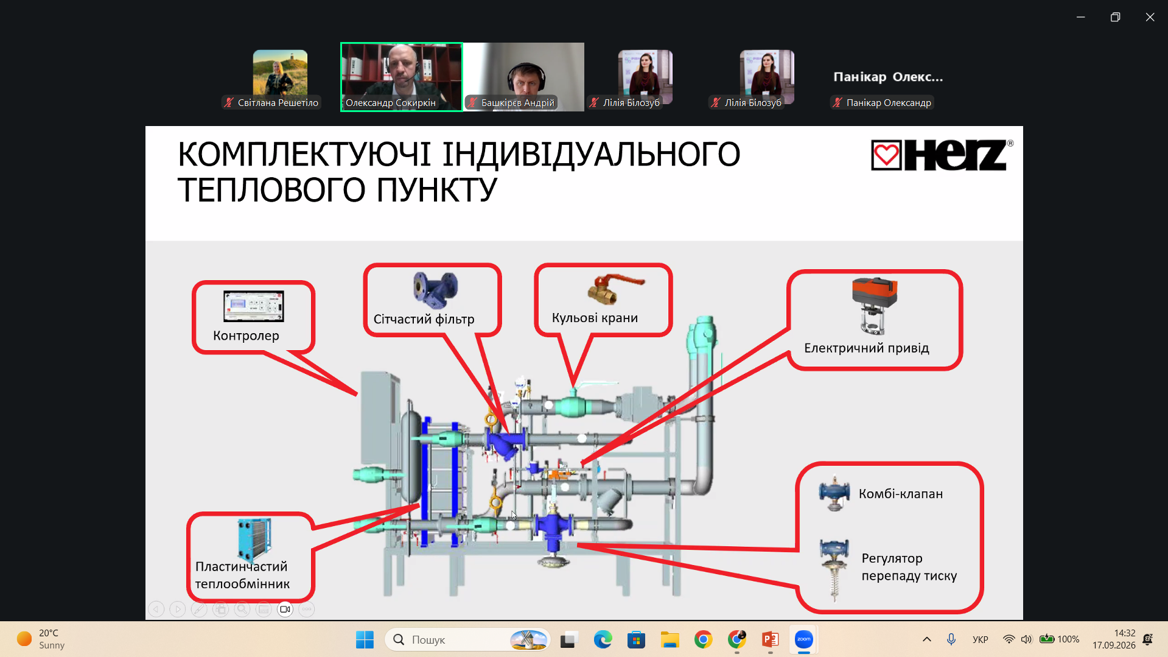1168x657 pixels.
Task: Toggle subtitles icon in slideshow toolbar
Action: (x=264, y=609)
